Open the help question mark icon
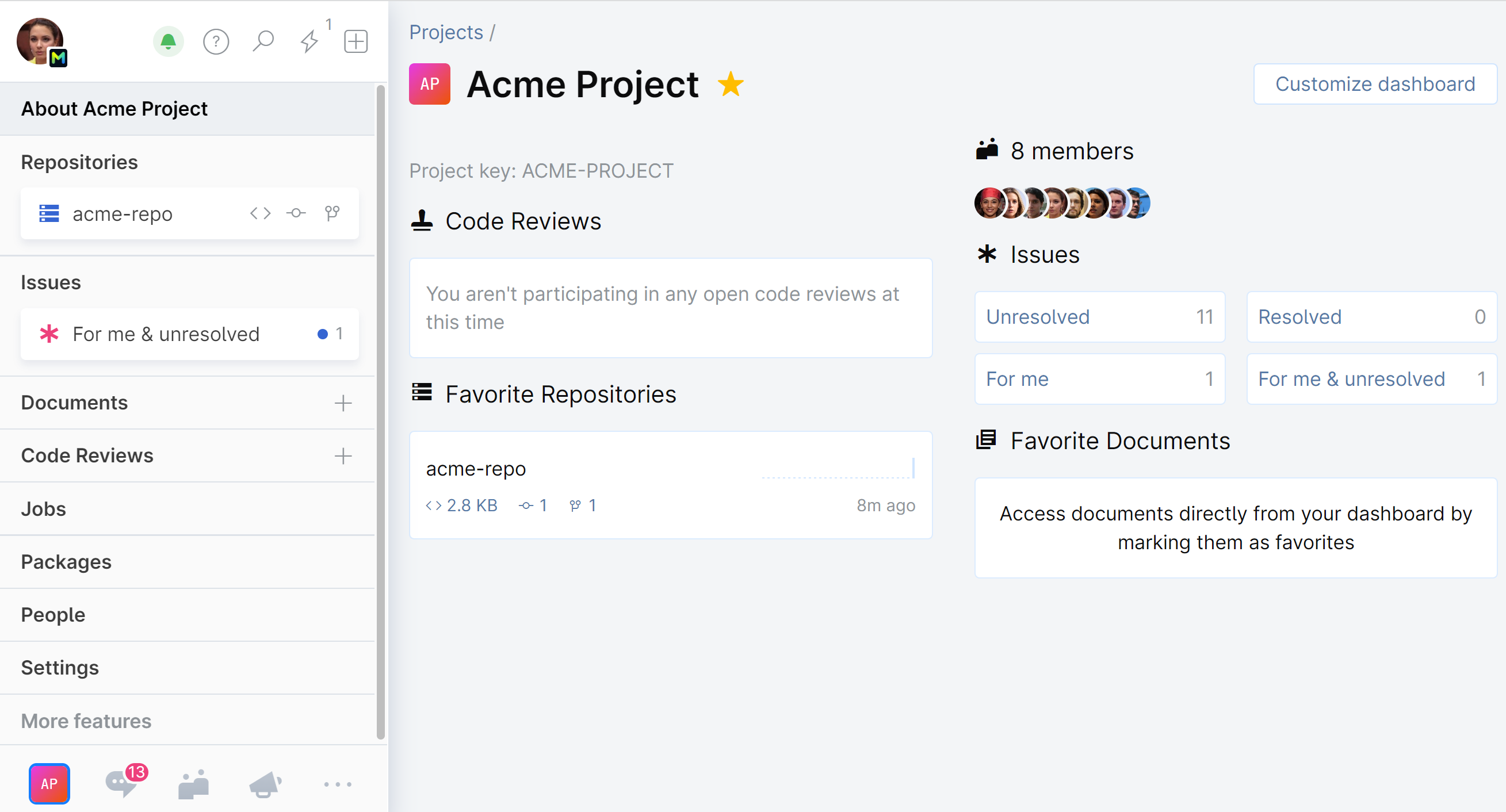The height and width of the screenshot is (812, 1506). [216, 41]
